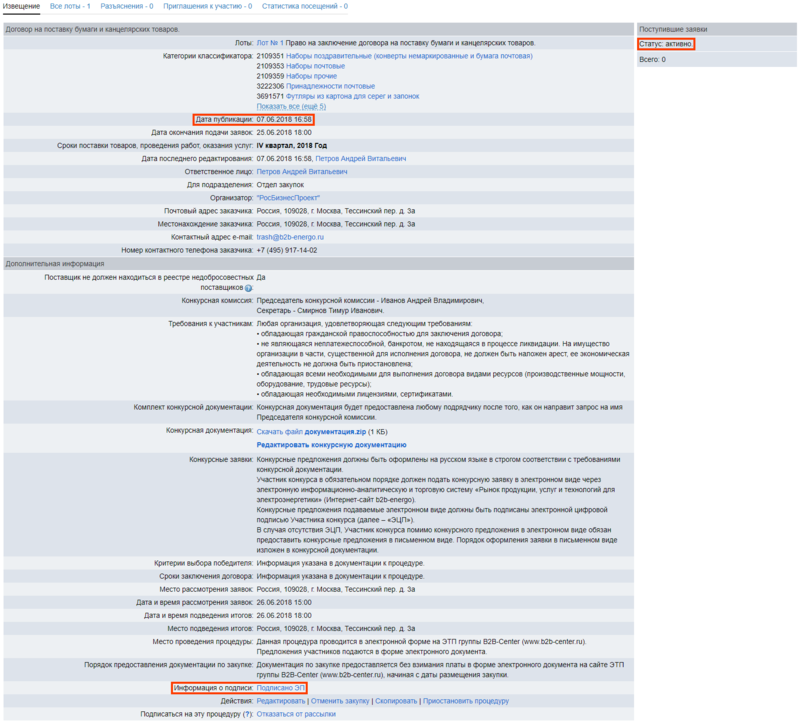Open Статистика посещений tab

(304, 6)
